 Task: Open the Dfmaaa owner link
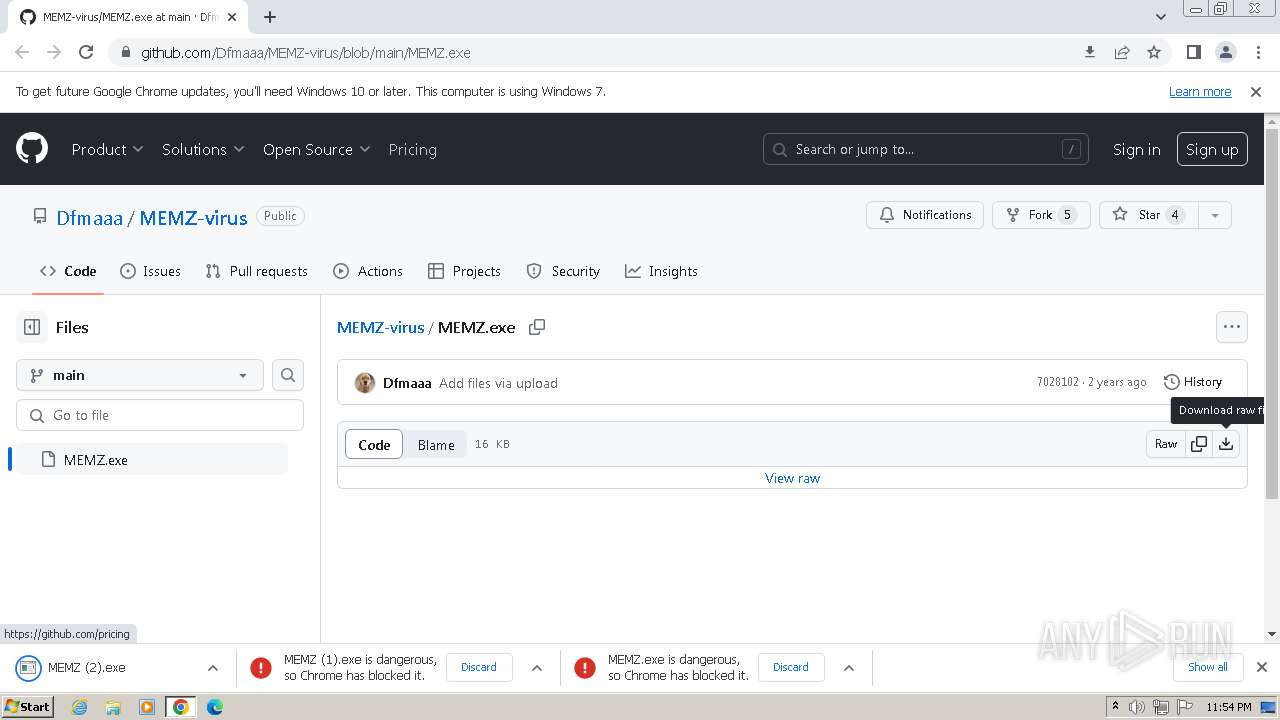tap(90, 217)
